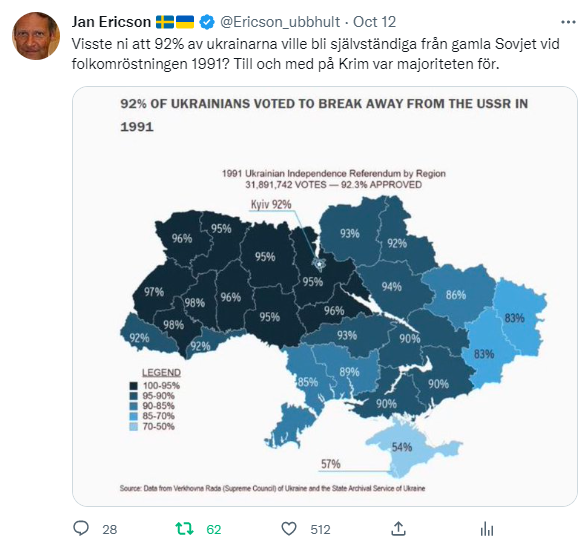Click the Oct 12 timestamp
583x544 pixels.
[374, 22]
